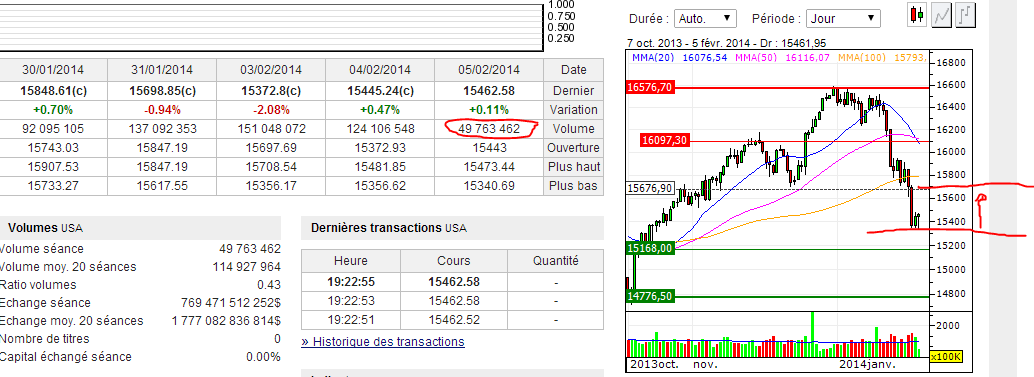Click the high value 15907.53
Screen dimensions: 1034x377
click(53, 167)
